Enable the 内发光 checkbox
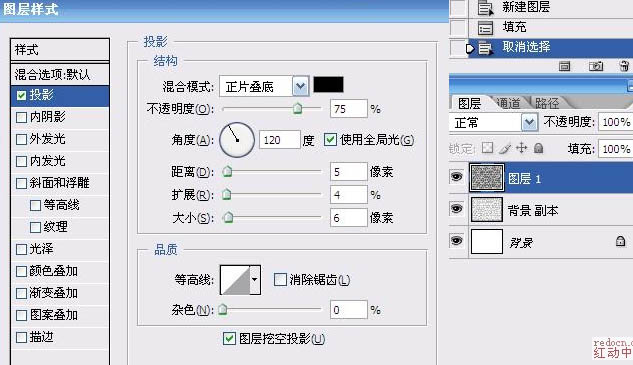Screen dimensions: 633x365 [x=21, y=162]
